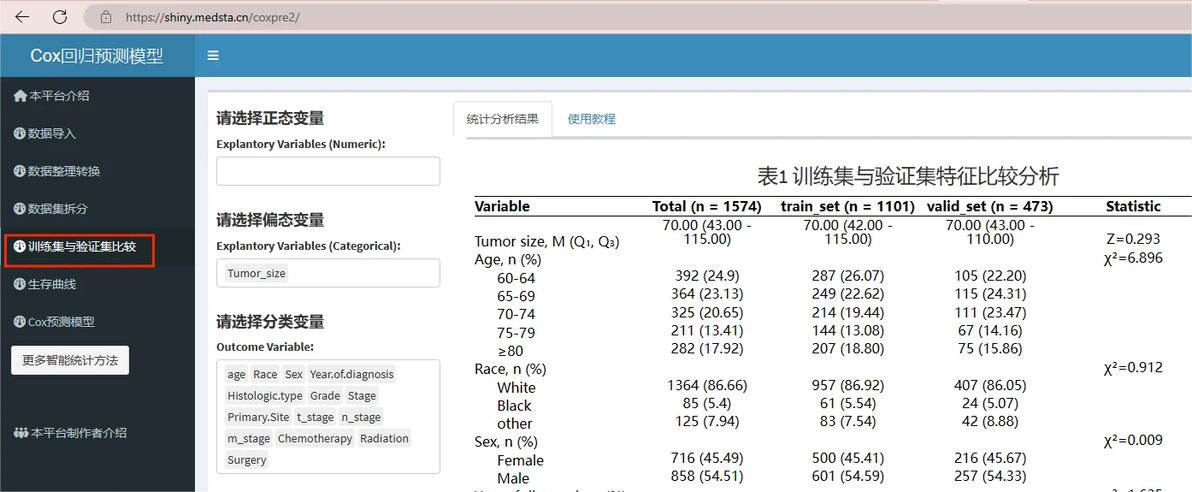1192x492 pixels.
Task: Click the browser back arrow
Action: (24, 16)
